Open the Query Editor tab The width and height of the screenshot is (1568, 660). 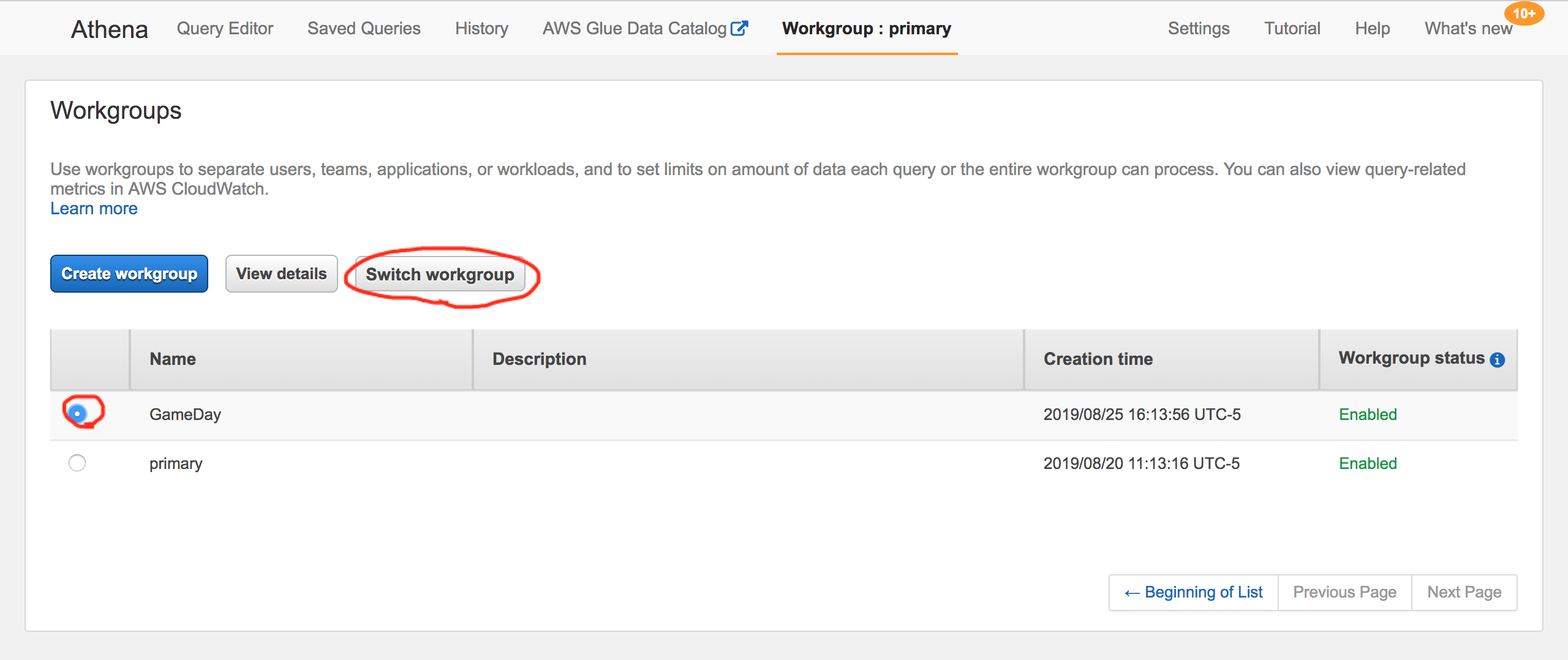[225, 28]
